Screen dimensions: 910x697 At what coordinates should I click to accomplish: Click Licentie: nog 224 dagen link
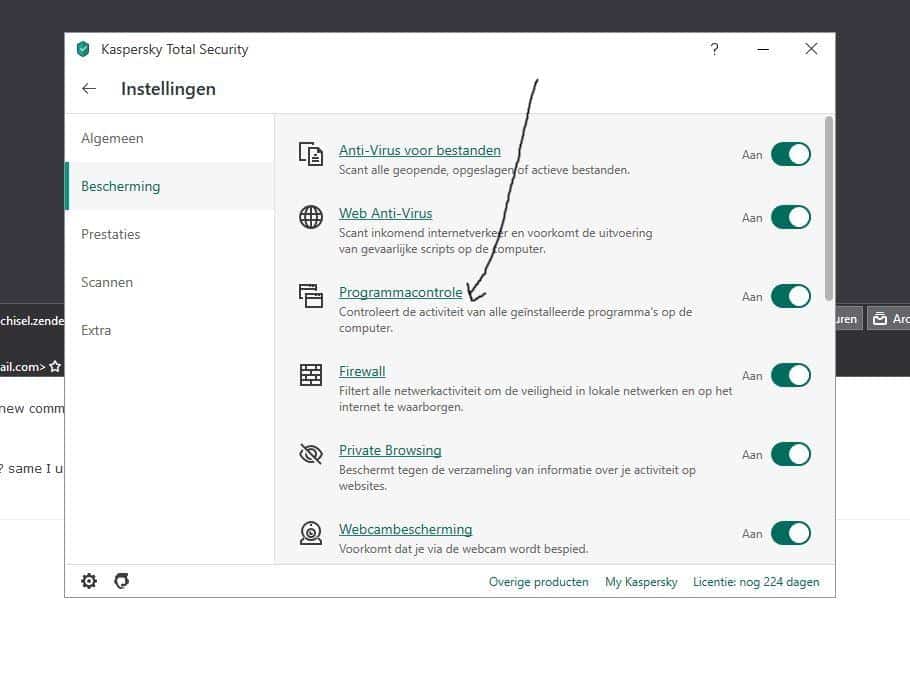coord(756,582)
